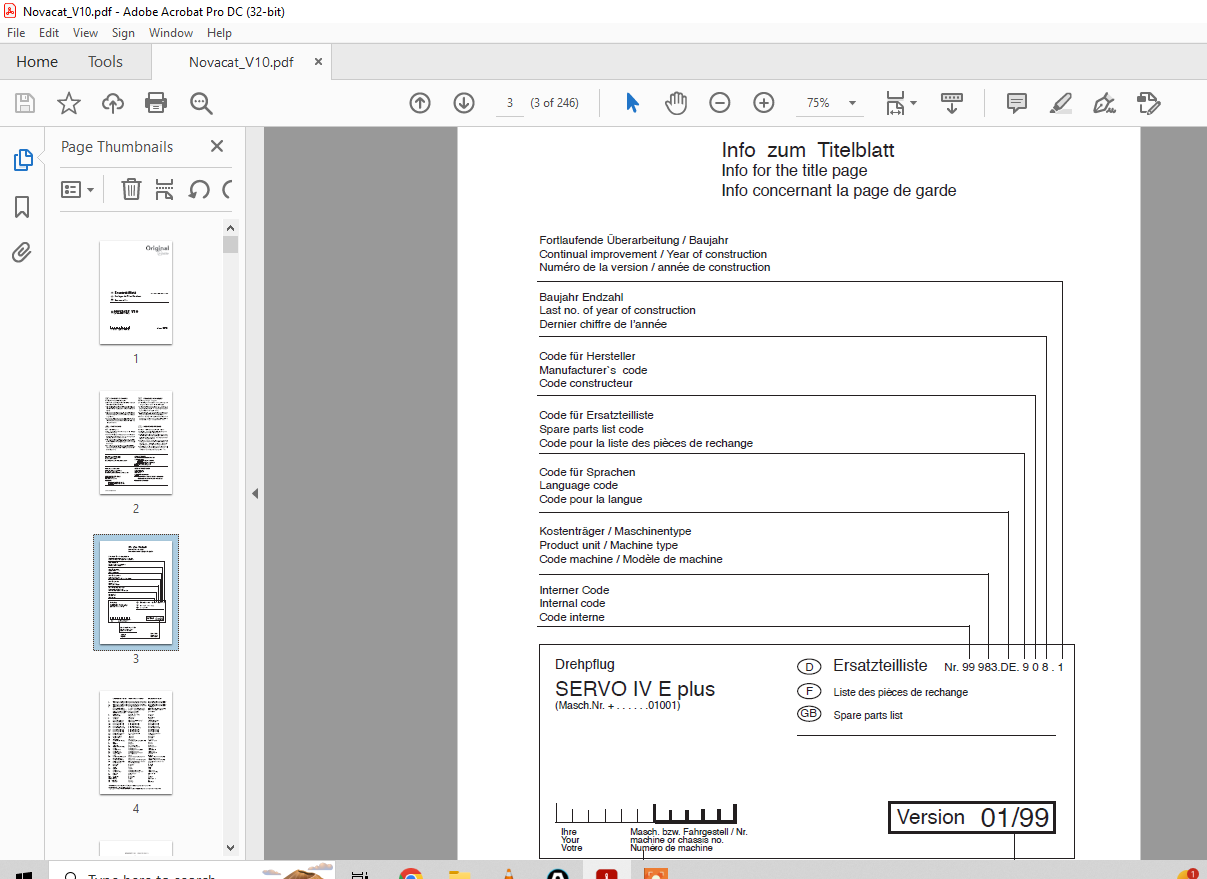Open the View menu
1207x879 pixels.
tap(86, 33)
